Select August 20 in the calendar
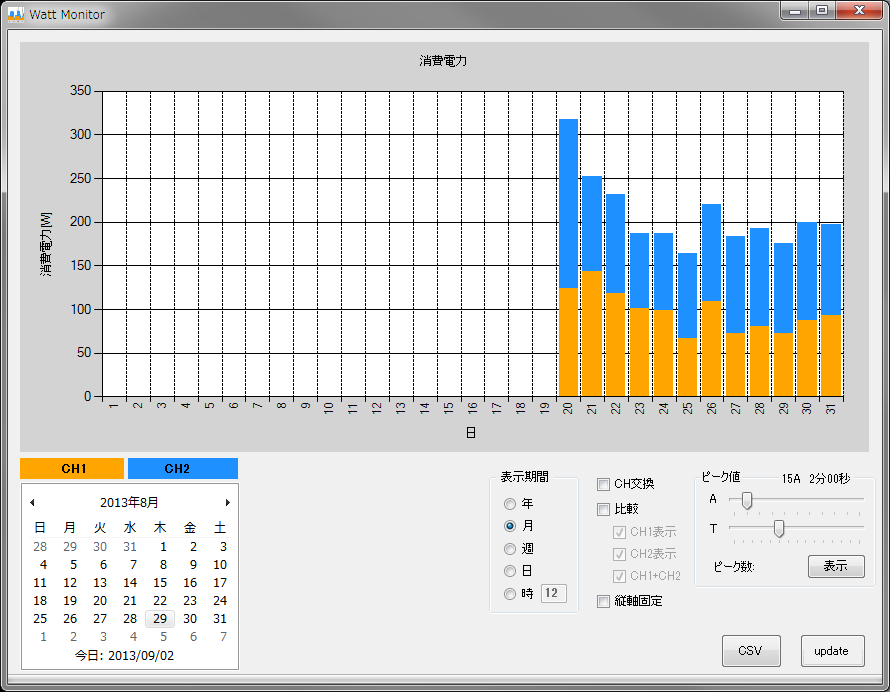This screenshot has height=692, width=890. 100,601
